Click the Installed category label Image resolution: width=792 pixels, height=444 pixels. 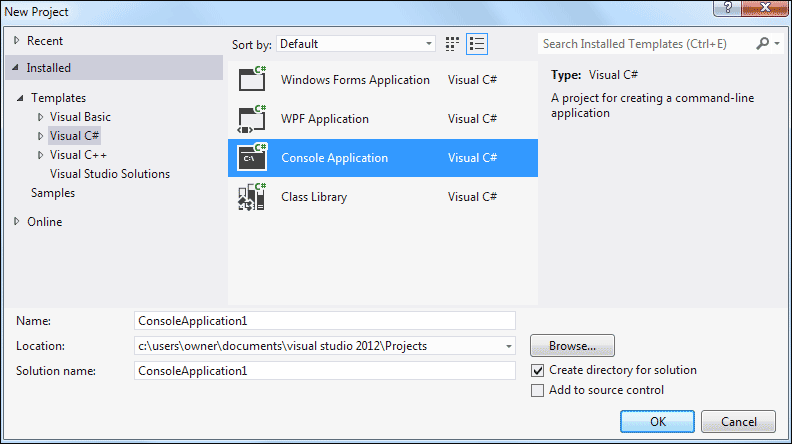[x=48, y=68]
